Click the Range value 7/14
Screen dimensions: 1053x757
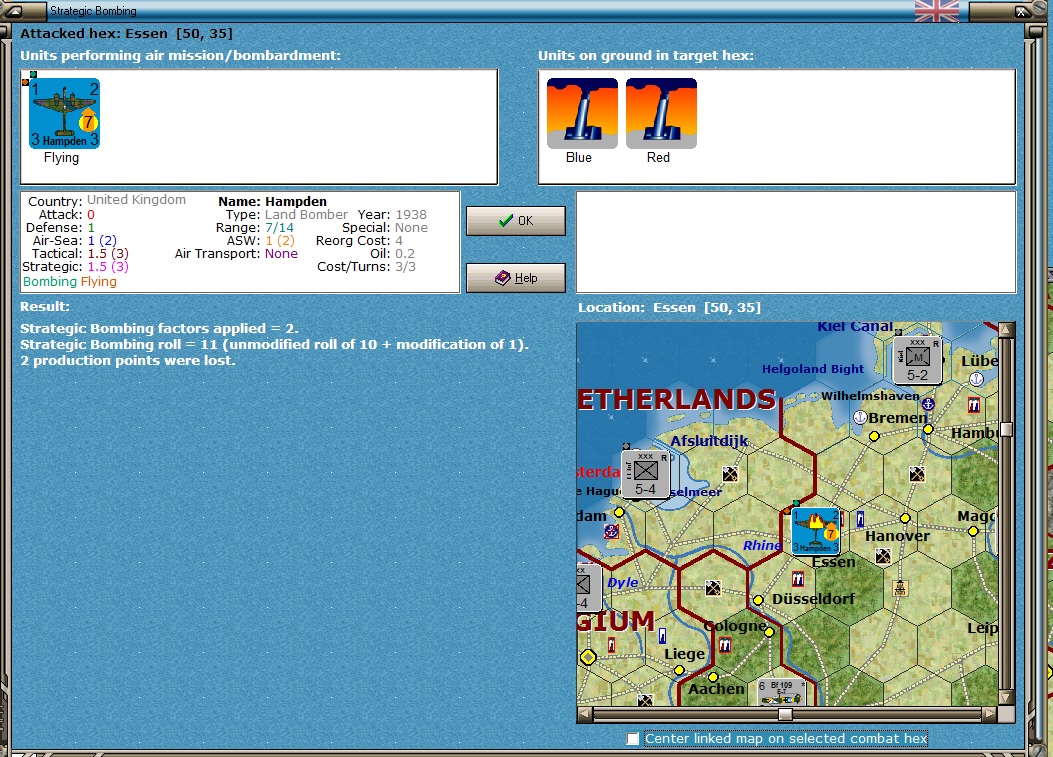point(279,228)
